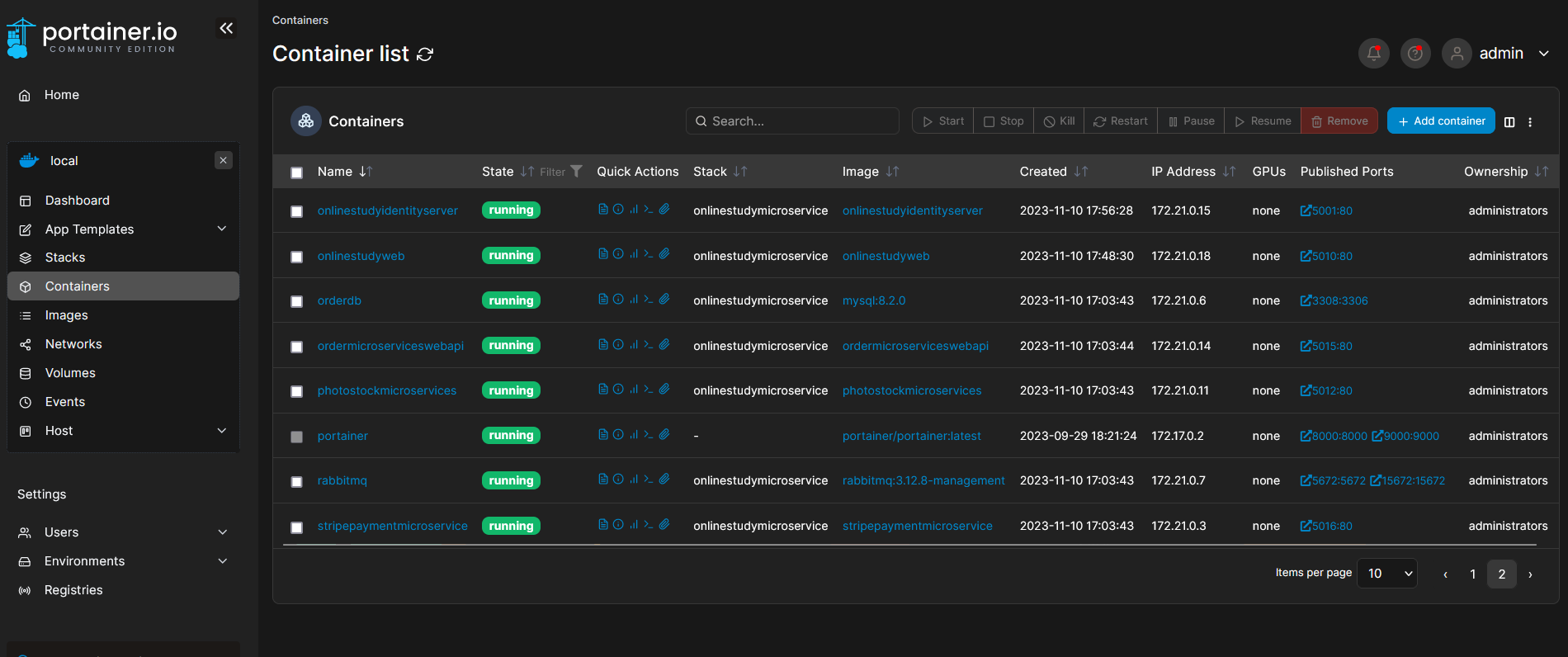Select the orderdb container checkbox
Screen dimensions: 1568x657
click(x=297, y=301)
